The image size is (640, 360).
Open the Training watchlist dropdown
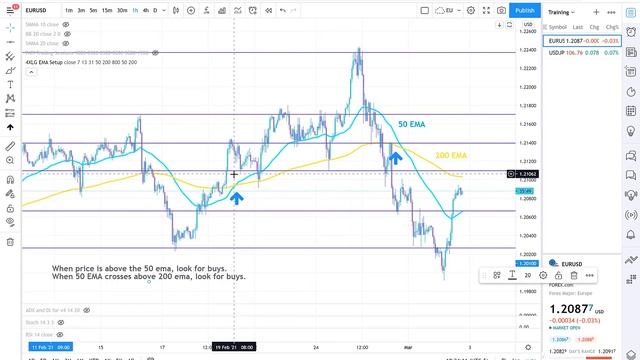point(561,12)
